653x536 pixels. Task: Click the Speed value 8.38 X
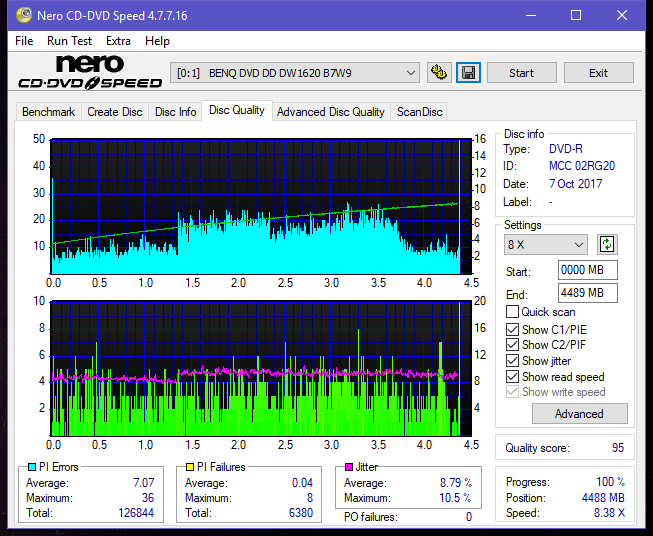pos(609,513)
